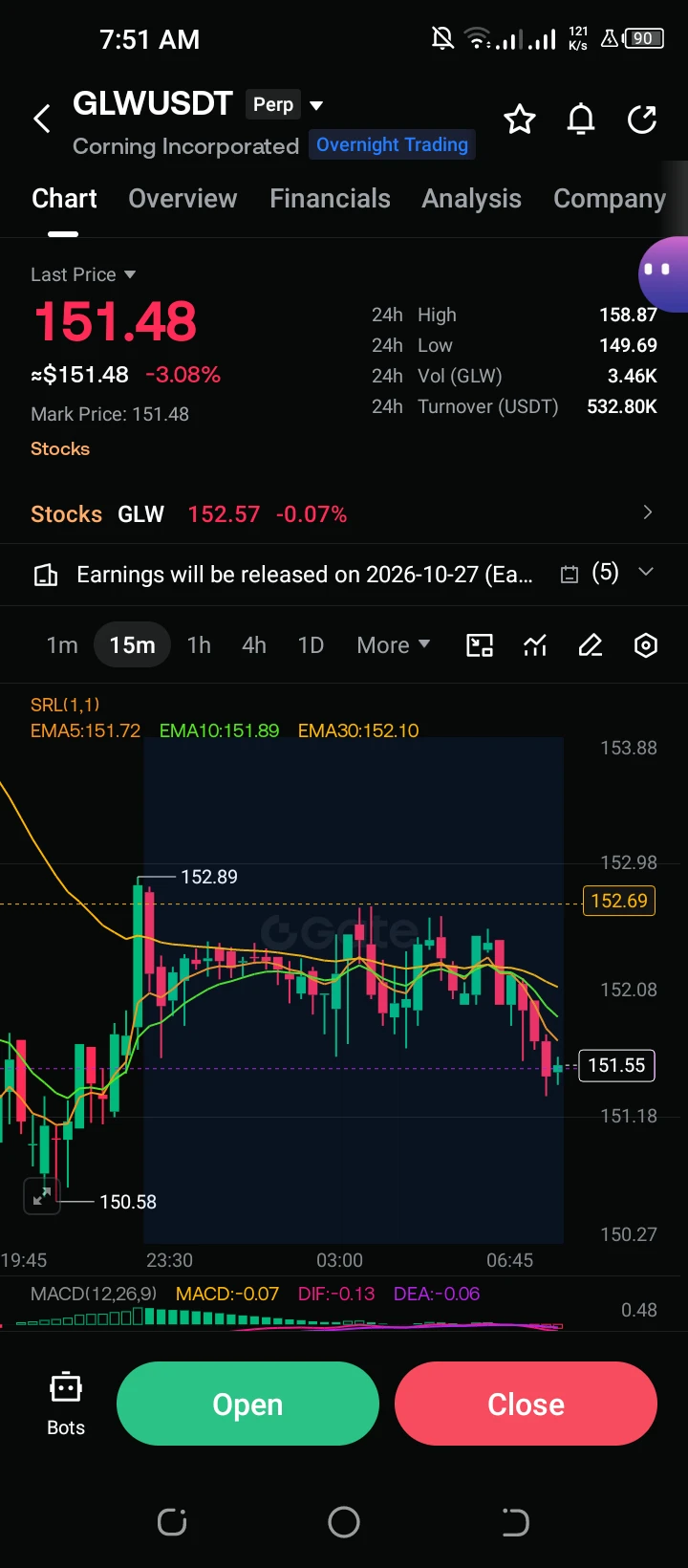Tap the GLW stock price 152.57
The width and height of the screenshot is (688, 1568).
[224, 514]
